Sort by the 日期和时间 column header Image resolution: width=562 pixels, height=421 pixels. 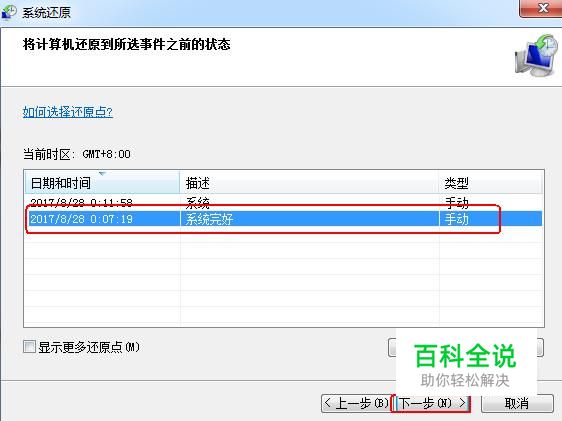(102, 183)
